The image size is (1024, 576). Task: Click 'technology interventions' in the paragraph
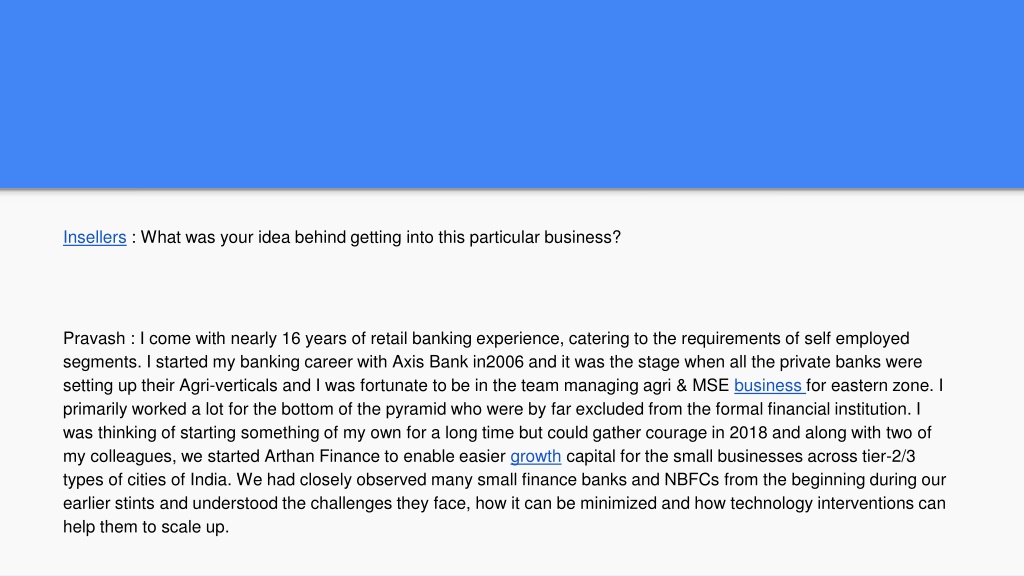tap(825, 503)
